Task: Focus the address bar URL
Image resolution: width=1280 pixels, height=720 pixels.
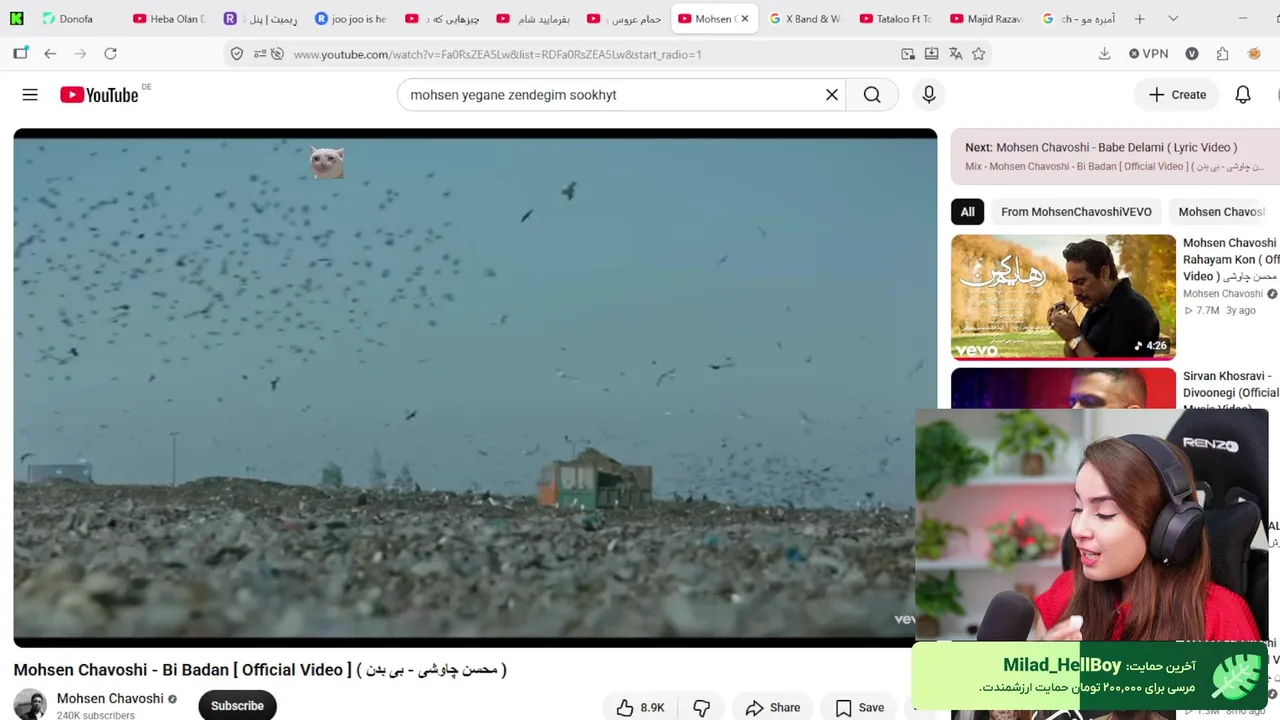Action: tap(498, 54)
